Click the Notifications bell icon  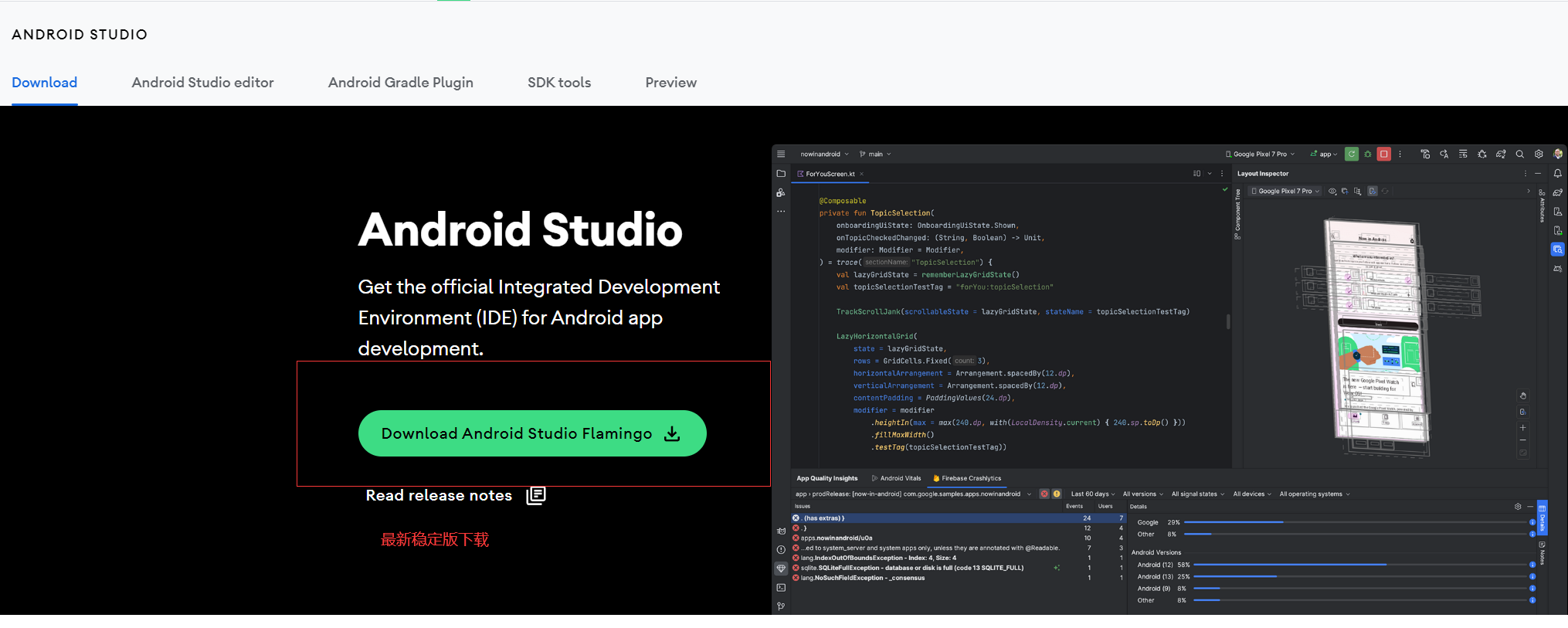(x=1557, y=174)
